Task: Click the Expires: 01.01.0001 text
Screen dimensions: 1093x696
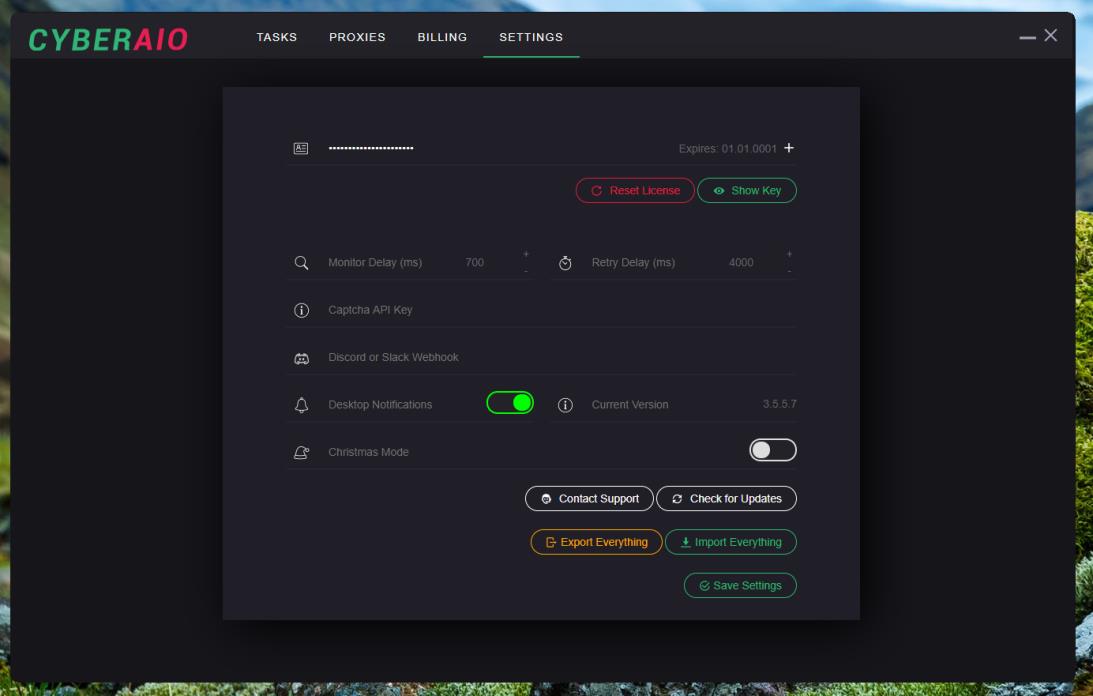Action: point(727,149)
